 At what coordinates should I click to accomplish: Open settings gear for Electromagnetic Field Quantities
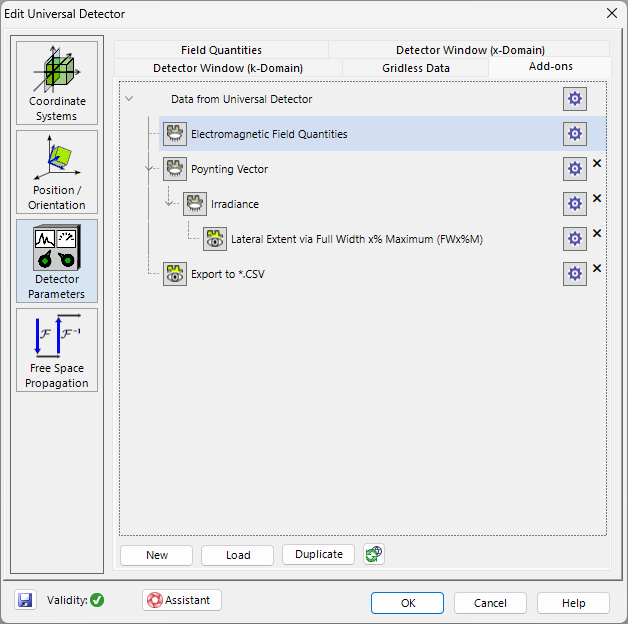pos(575,134)
